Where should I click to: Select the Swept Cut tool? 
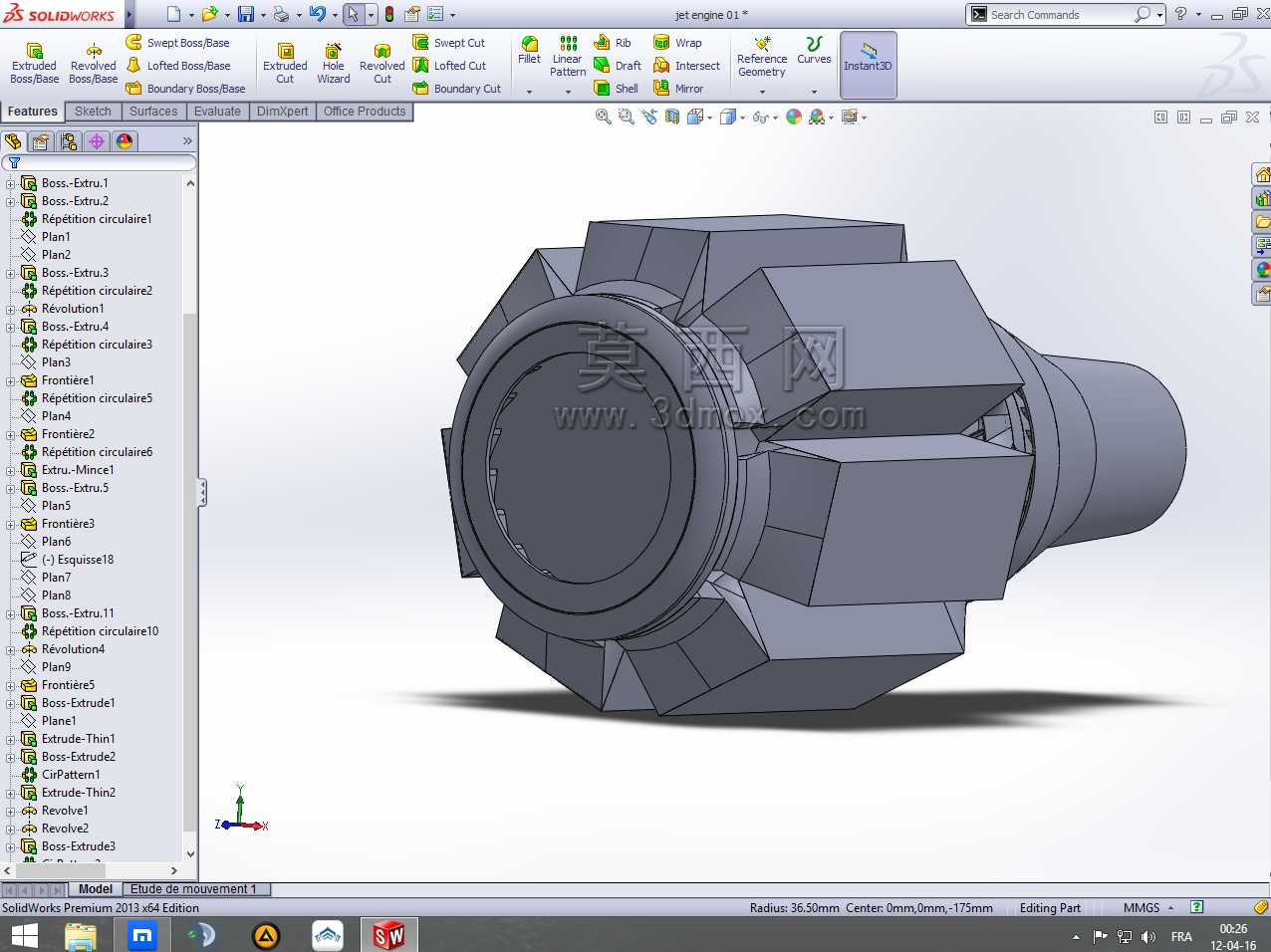(x=448, y=43)
